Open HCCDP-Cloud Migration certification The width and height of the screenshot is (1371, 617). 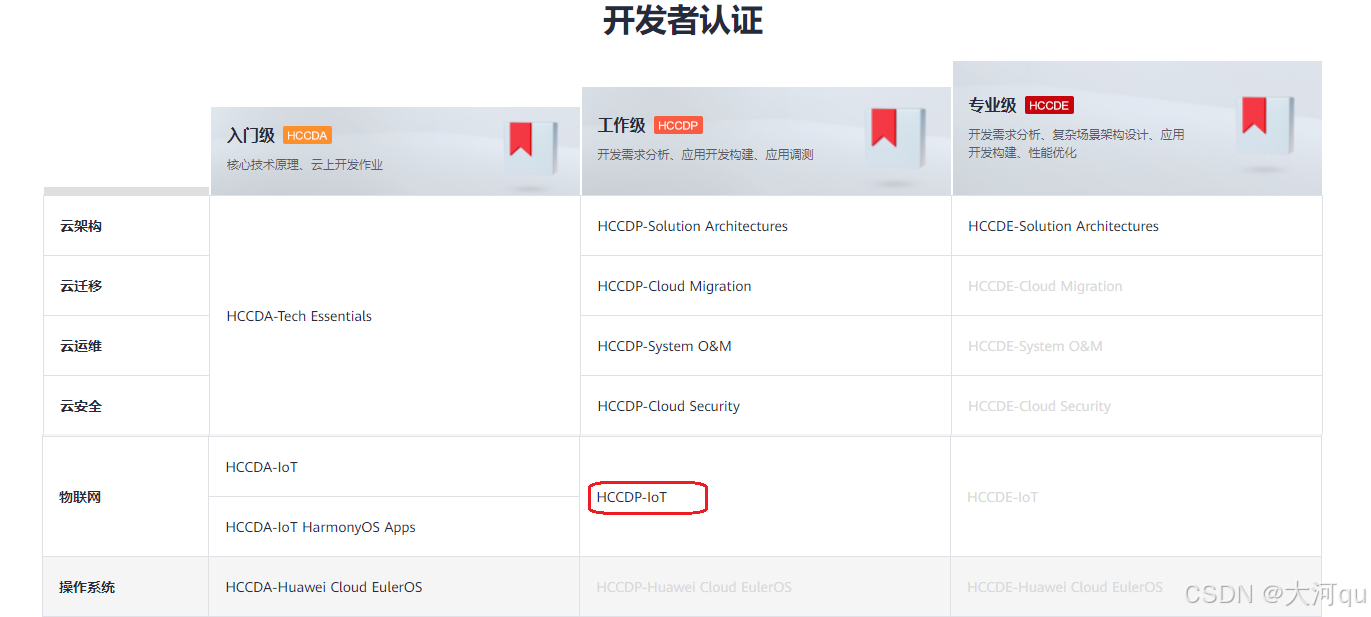(674, 286)
